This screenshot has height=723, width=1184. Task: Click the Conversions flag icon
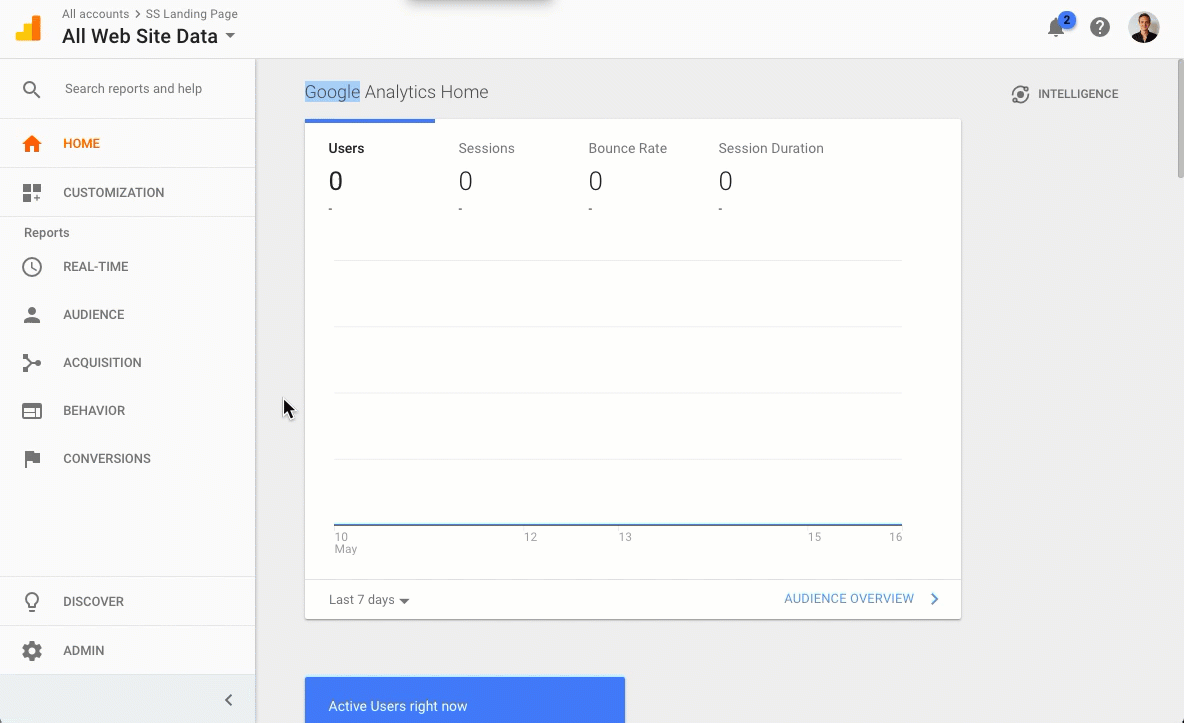point(32,459)
